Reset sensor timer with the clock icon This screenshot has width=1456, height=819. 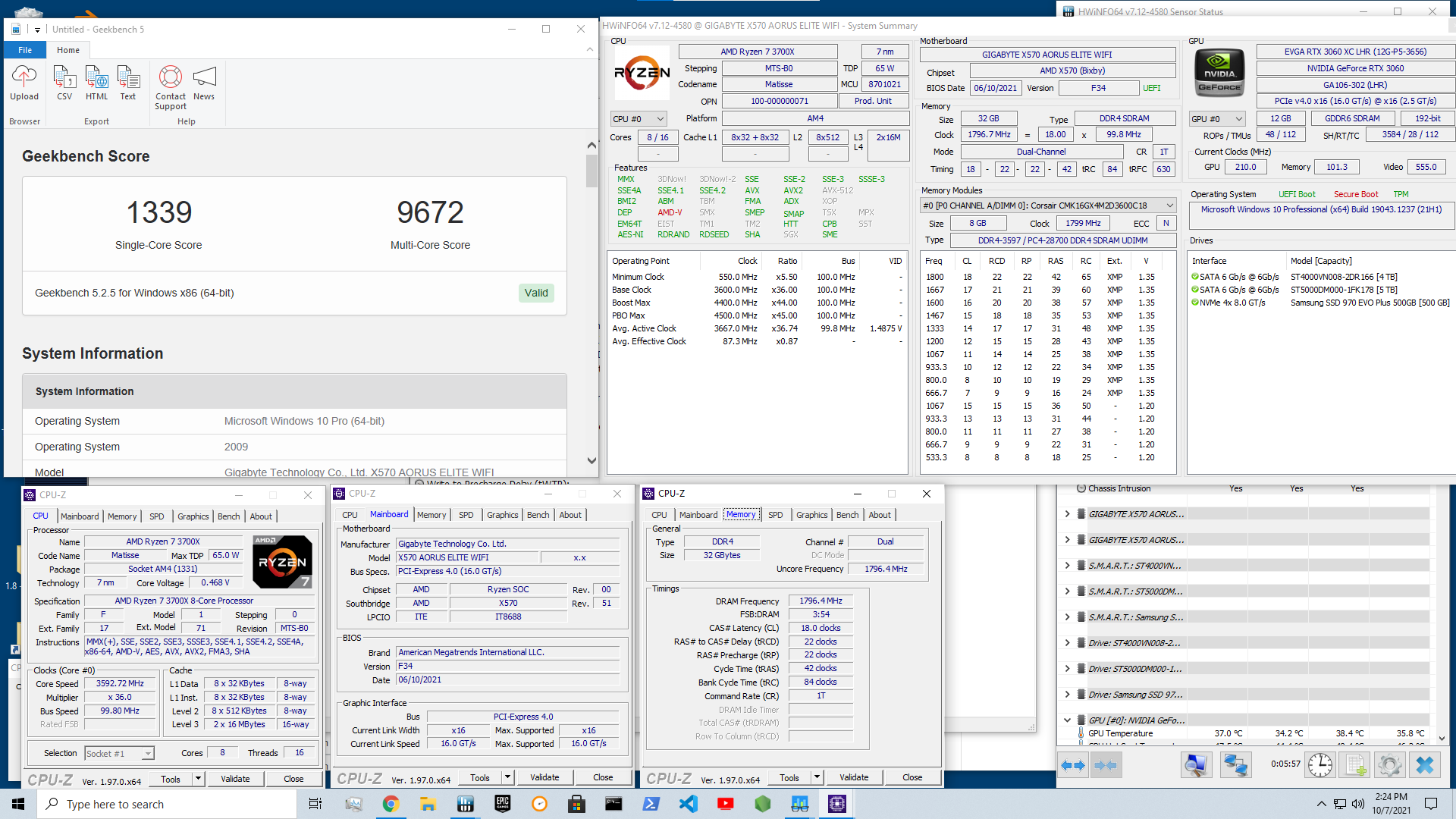[x=1320, y=764]
